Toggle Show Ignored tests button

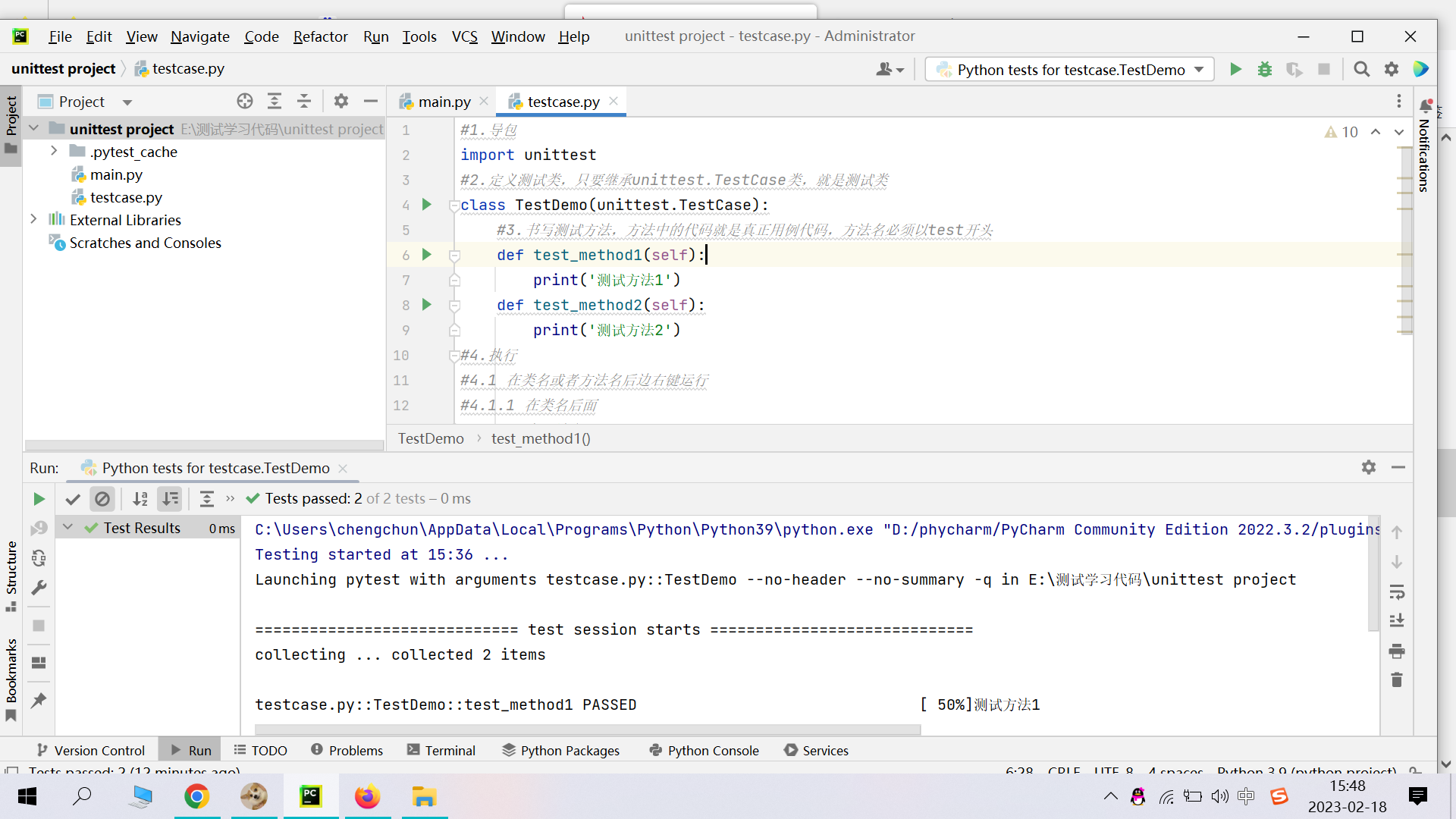pyautogui.click(x=102, y=499)
